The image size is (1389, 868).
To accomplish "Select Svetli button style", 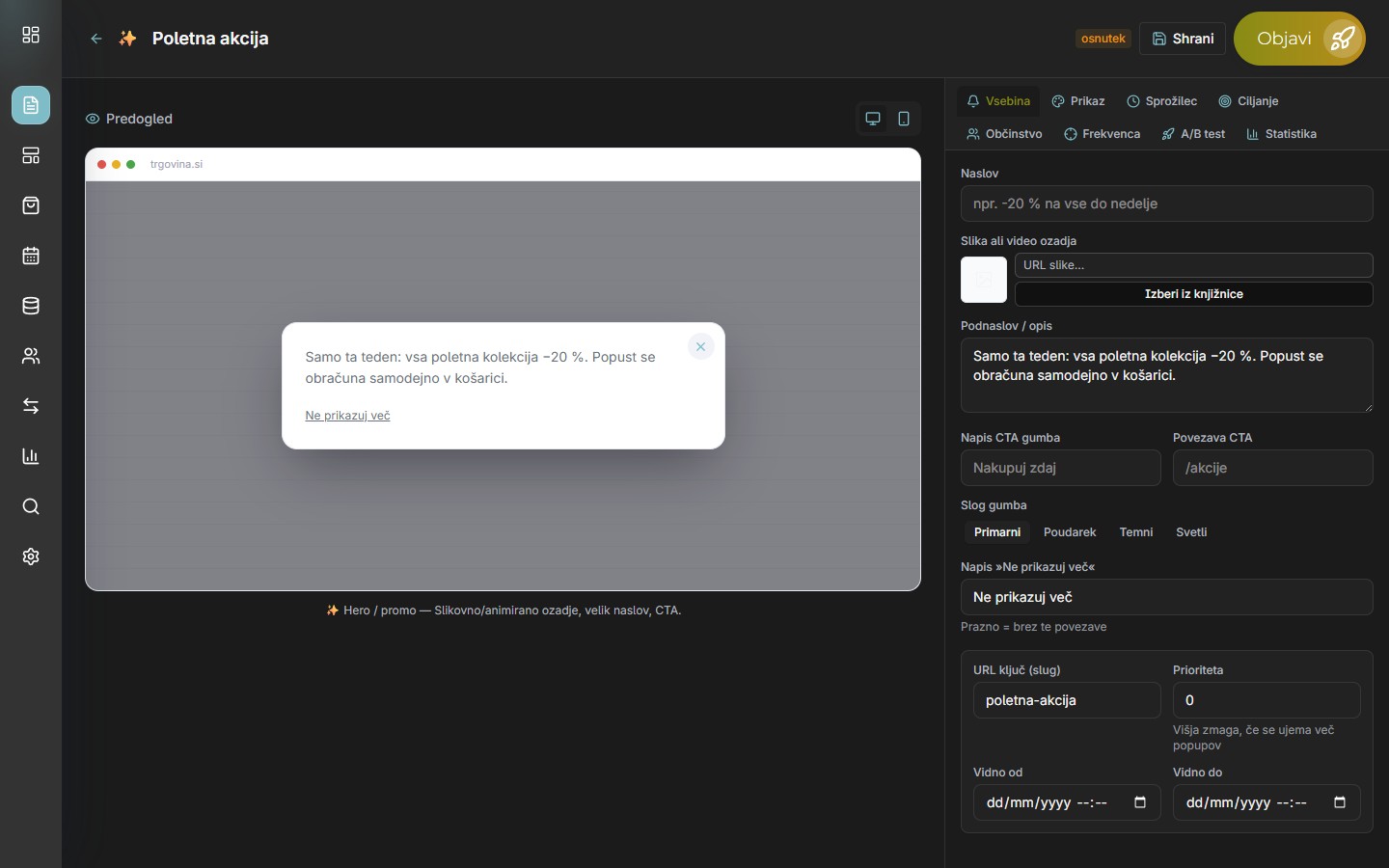I will [1191, 532].
